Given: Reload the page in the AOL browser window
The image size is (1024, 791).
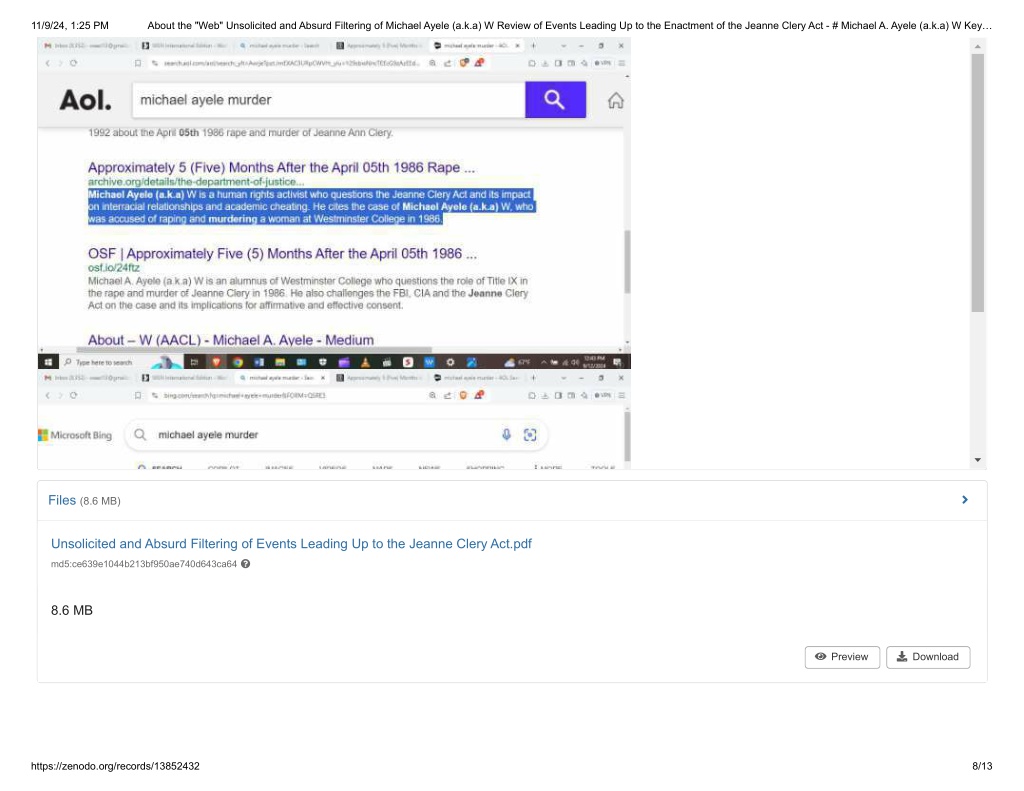Looking at the screenshot, I should click(x=73, y=63).
